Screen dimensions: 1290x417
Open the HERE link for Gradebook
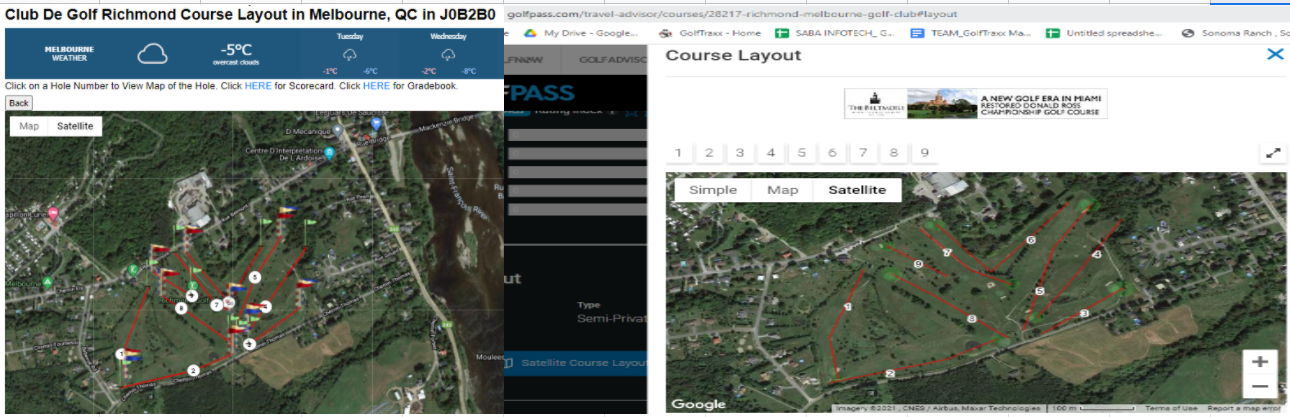pos(376,86)
